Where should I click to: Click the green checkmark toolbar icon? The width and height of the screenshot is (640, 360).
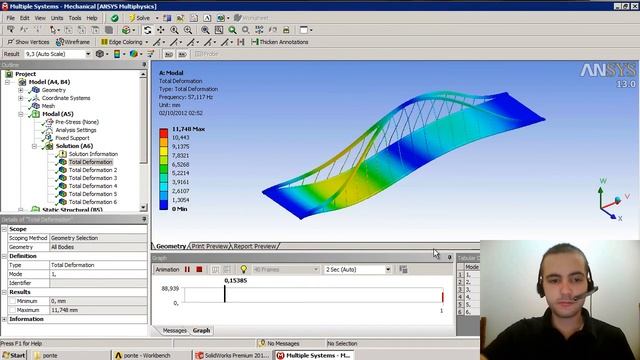(115, 18)
